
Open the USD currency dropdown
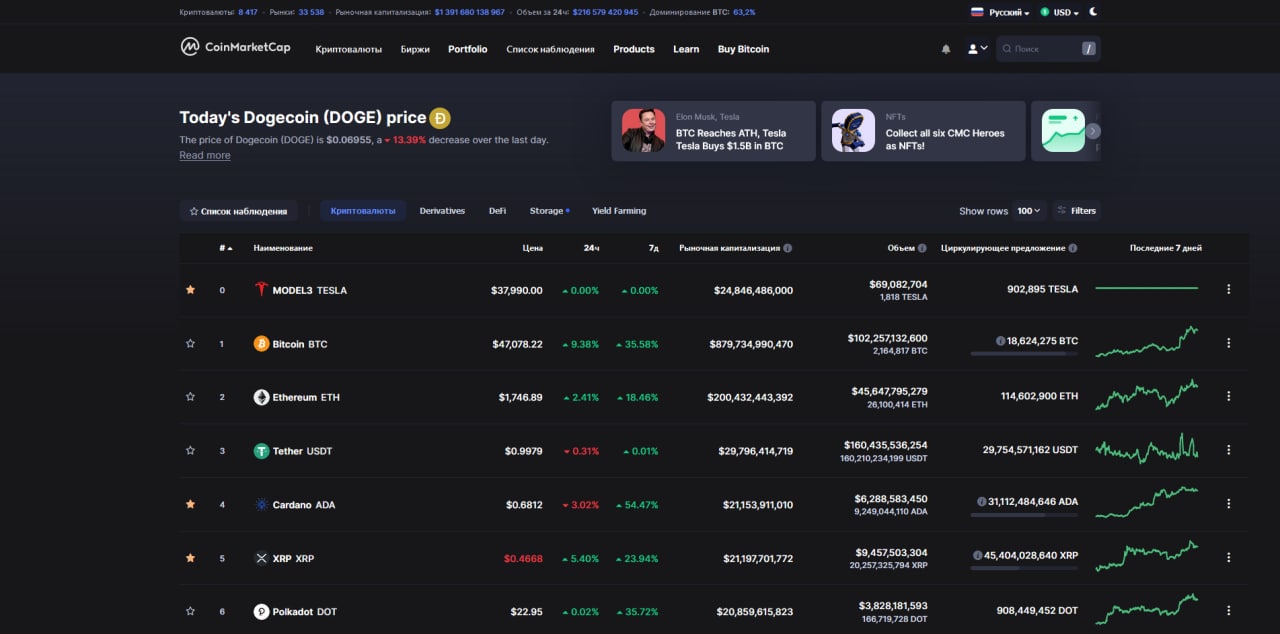pyautogui.click(x=1060, y=12)
